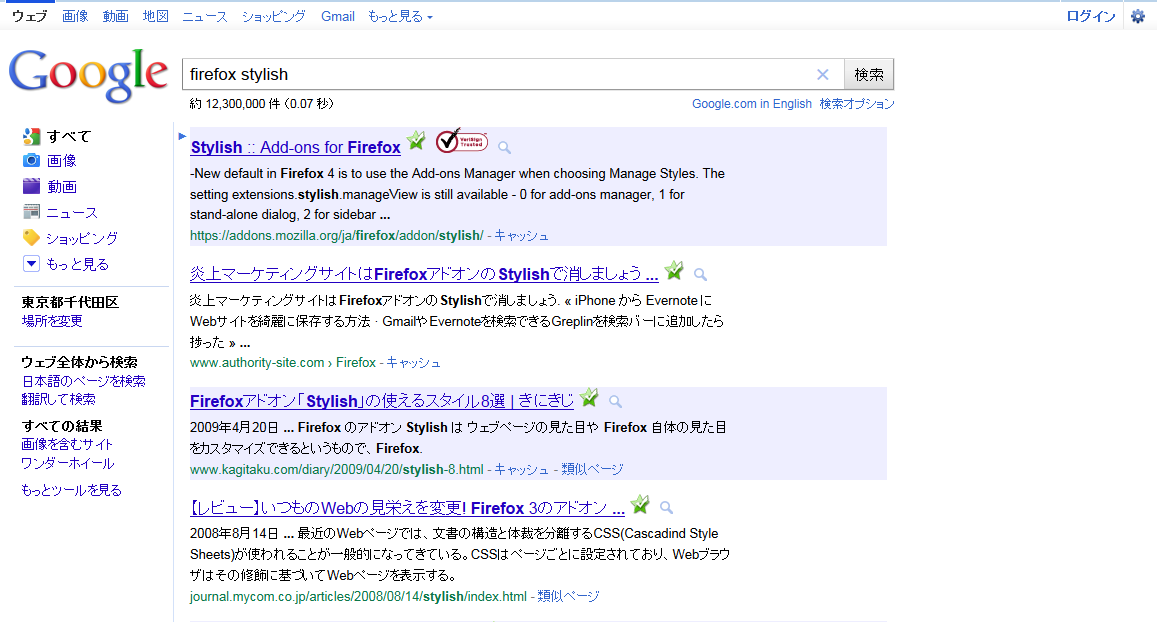Click 東京都千代田区 location text
Viewport: 1157px width, 622px height.
coord(70,302)
